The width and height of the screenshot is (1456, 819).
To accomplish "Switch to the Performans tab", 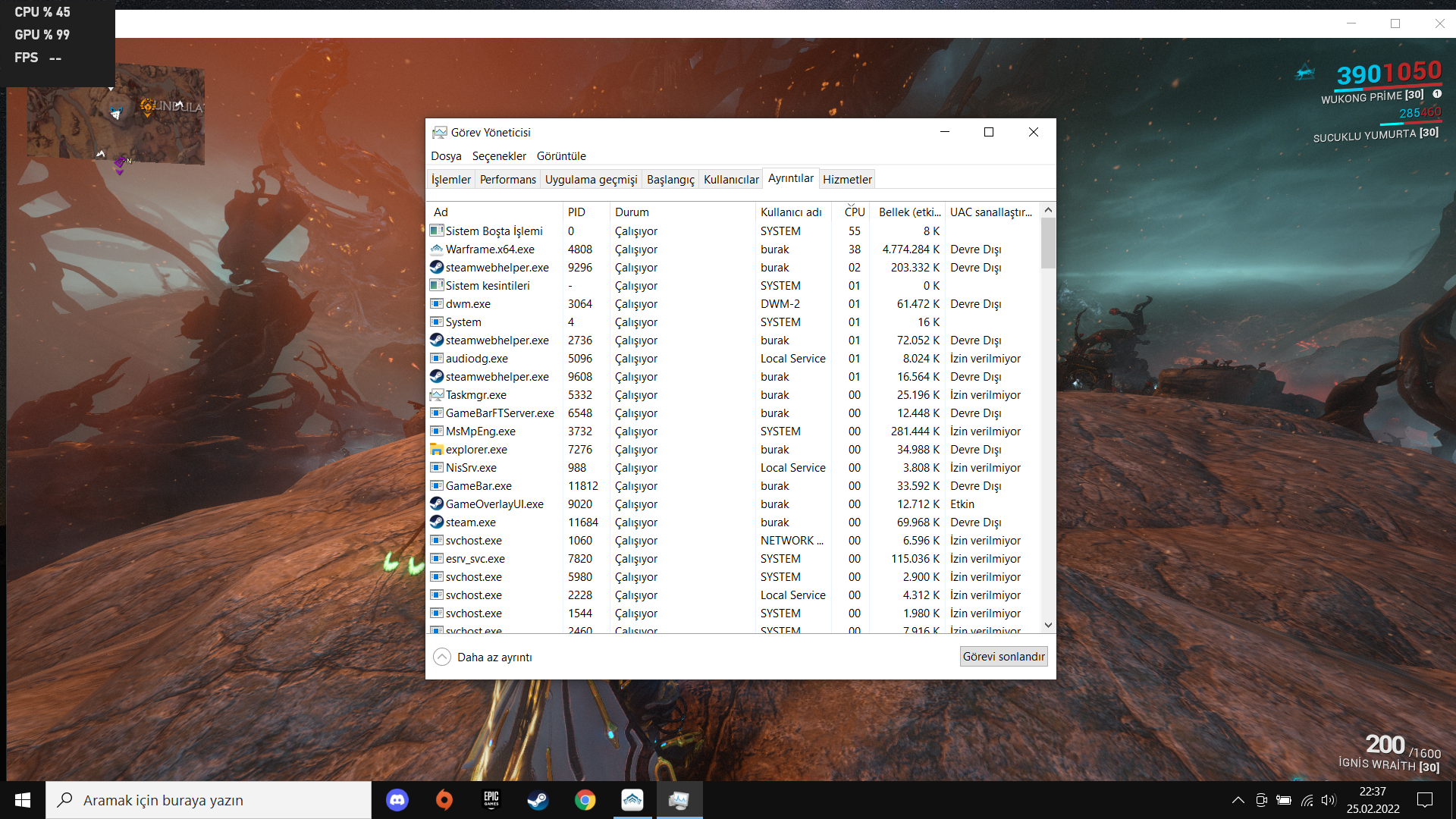I will 507,180.
